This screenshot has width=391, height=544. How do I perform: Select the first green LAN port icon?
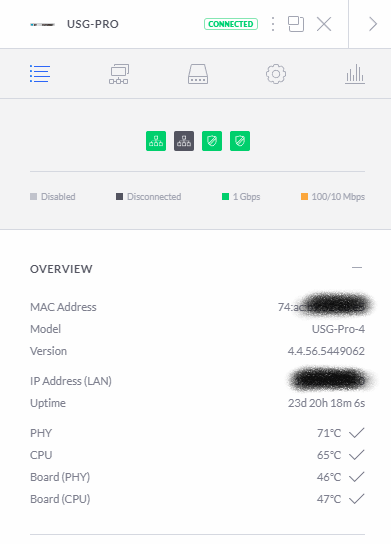[156, 141]
